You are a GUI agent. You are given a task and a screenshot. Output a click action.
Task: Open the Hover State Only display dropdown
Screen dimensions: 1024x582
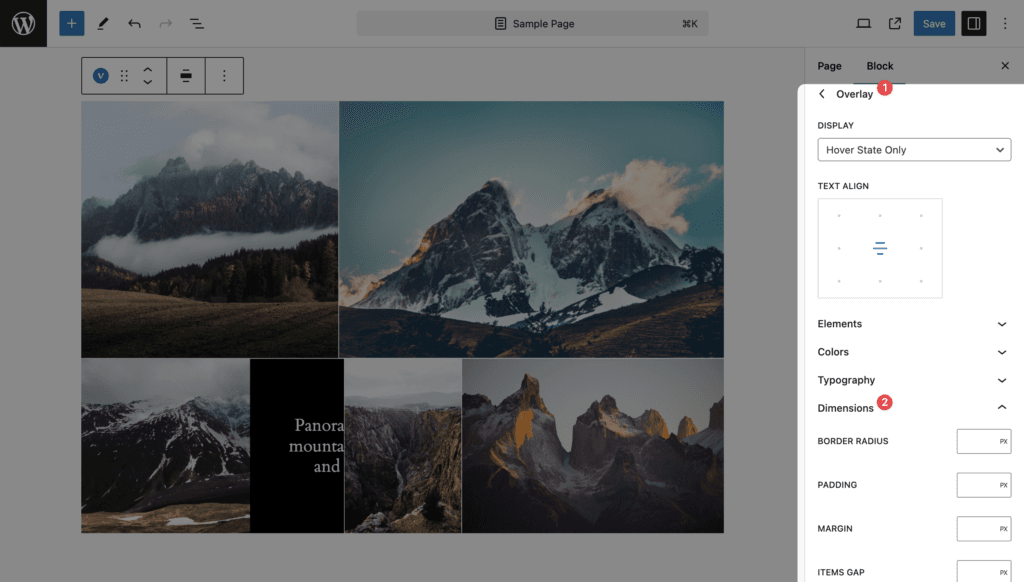tap(914, 150)
